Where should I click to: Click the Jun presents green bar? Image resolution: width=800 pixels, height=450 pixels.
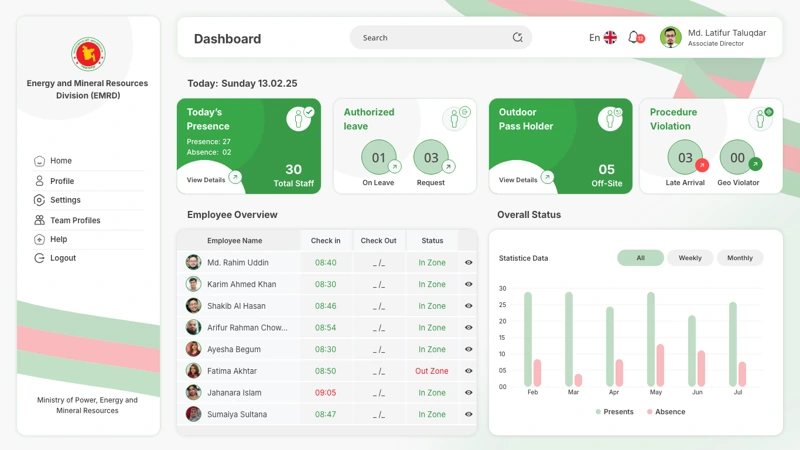tap(692, 351)
